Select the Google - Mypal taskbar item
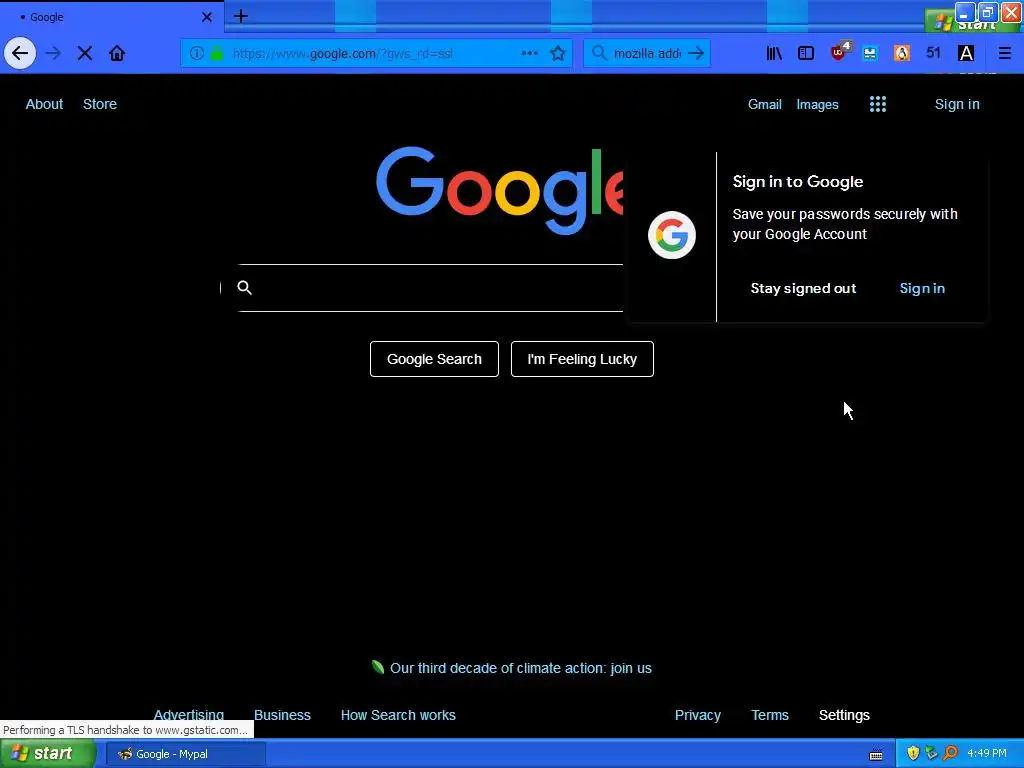This screenshot has height=768, width=1024. [185, 754]
